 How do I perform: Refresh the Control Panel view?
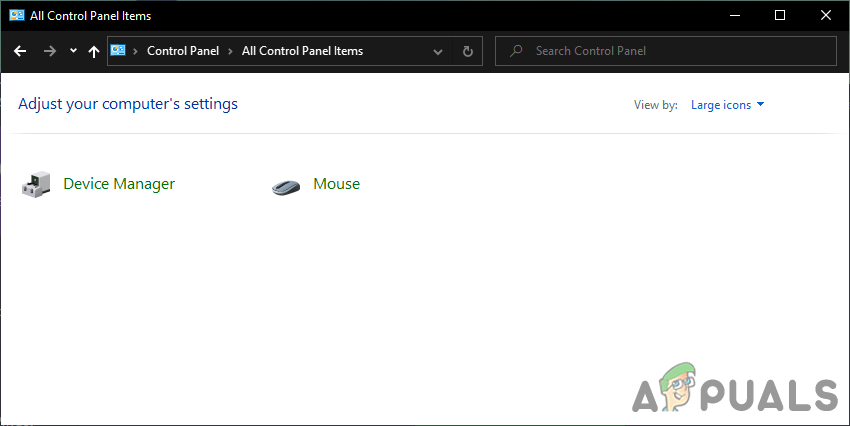467,51
